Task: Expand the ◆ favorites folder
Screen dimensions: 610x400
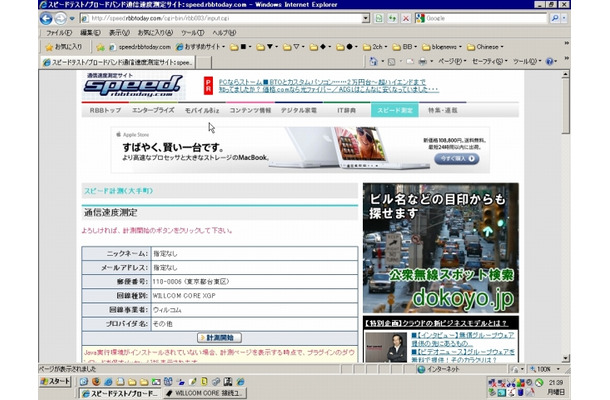Action: click(x=320, y=47)
